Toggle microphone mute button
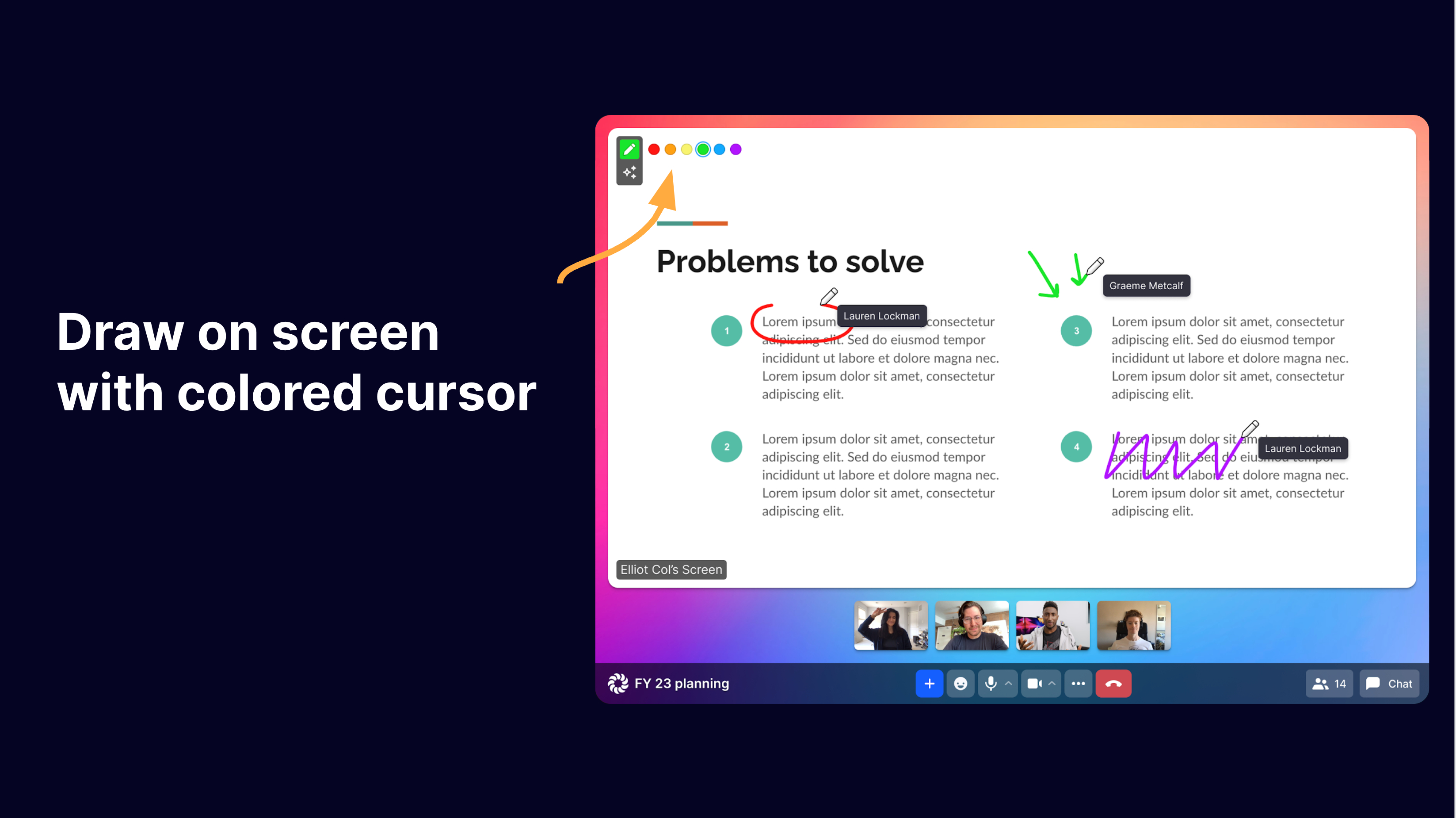This screenshot has height=818, width=1456. tap(989, 683)
